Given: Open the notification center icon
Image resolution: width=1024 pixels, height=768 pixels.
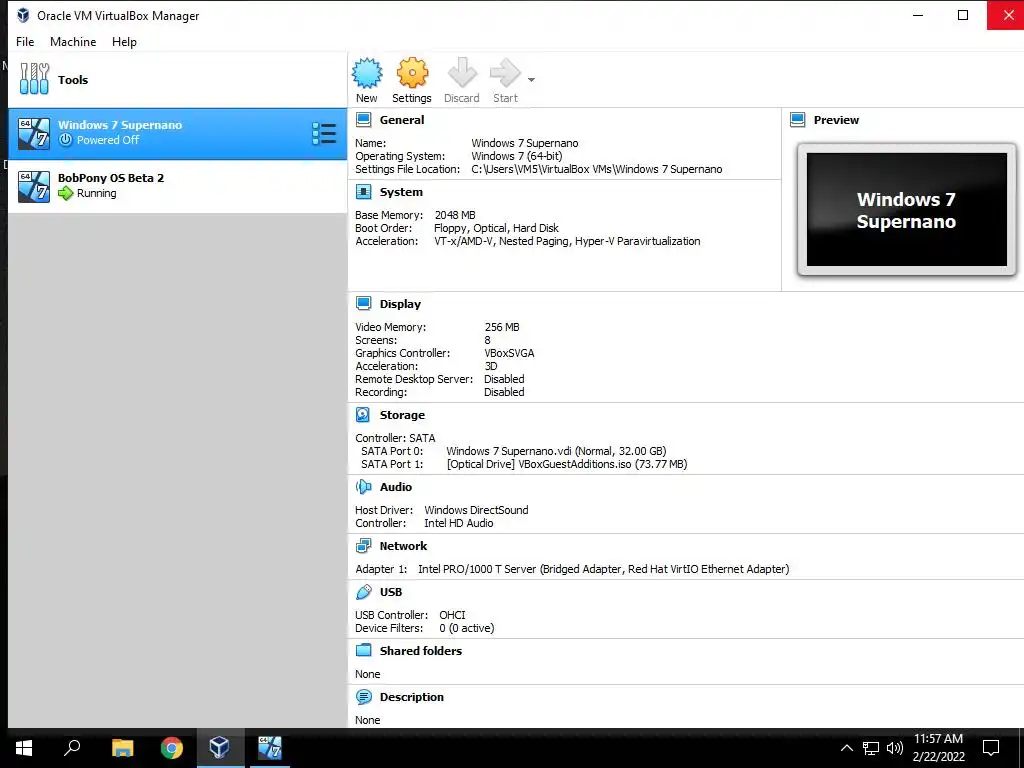Looking at the screenshot, I should tap(991, 748).
